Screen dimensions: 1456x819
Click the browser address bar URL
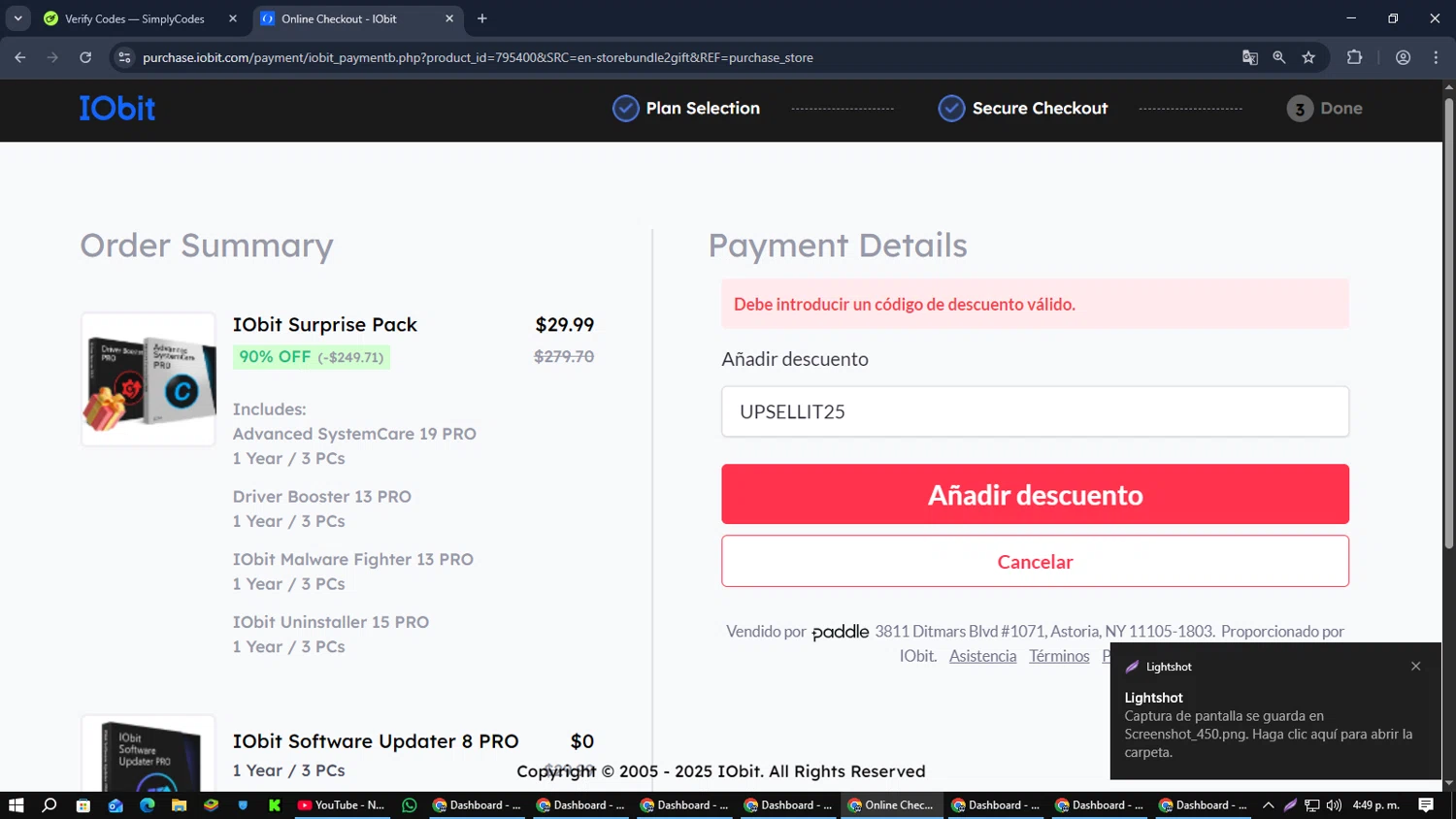[478, 57]
